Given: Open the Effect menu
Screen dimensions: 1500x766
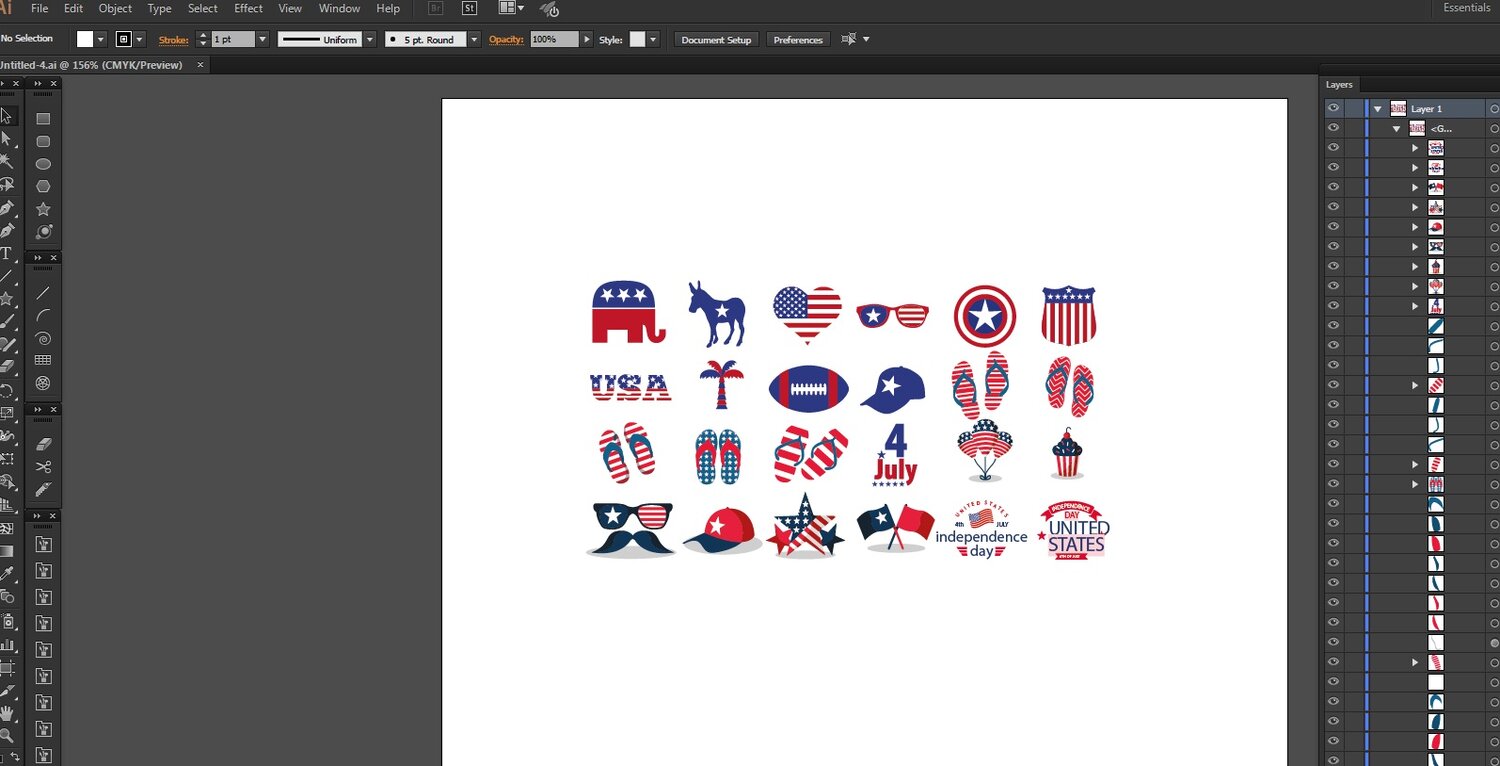Looking at the screenshot, I should click(x=248, y=9).
